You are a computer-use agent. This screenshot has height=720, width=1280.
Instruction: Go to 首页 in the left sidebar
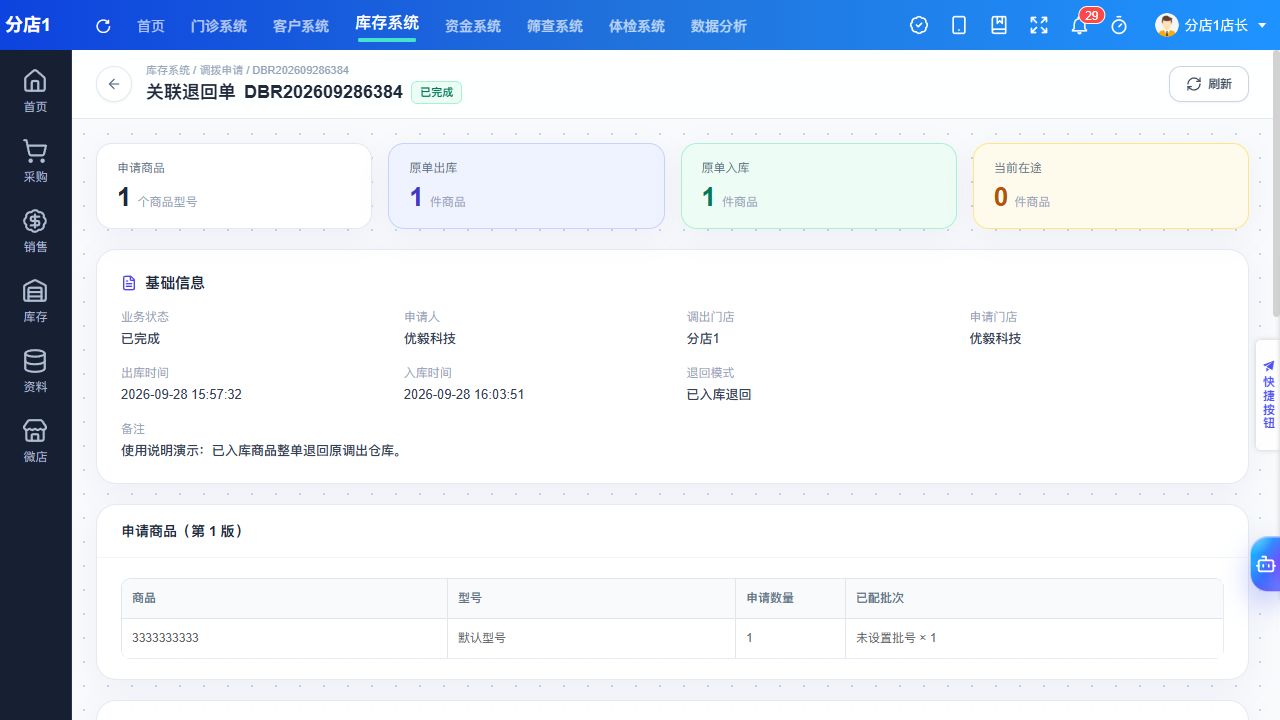click(35, 91)
